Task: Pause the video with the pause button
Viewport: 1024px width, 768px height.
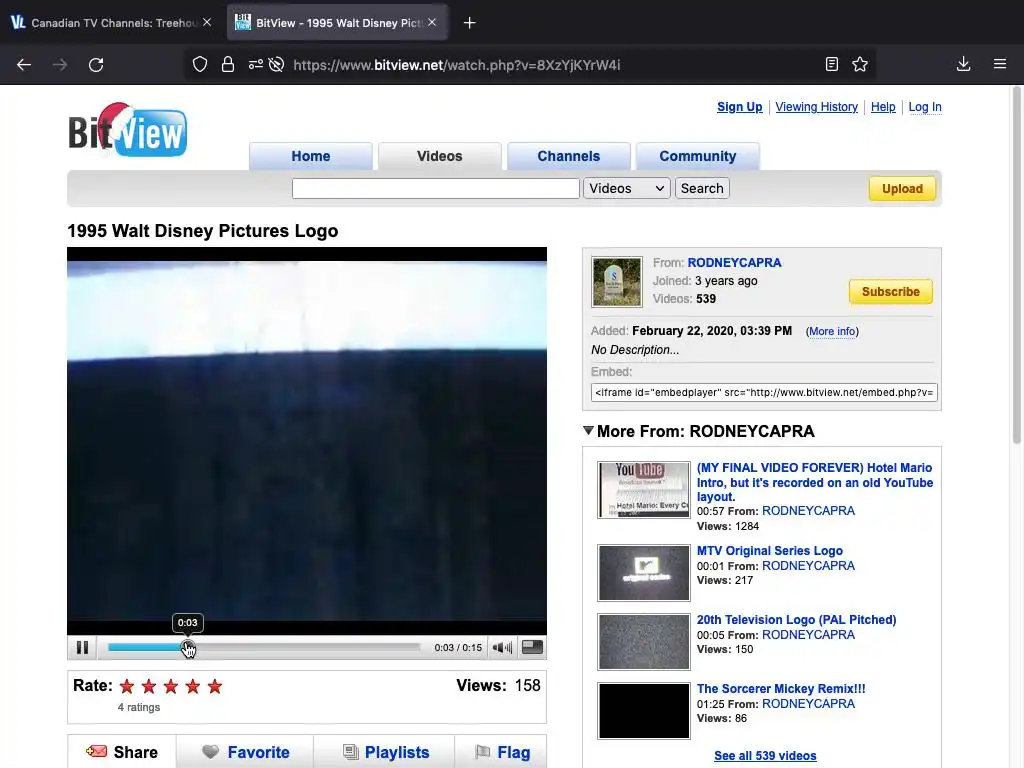Action: (x=82, y=647)
